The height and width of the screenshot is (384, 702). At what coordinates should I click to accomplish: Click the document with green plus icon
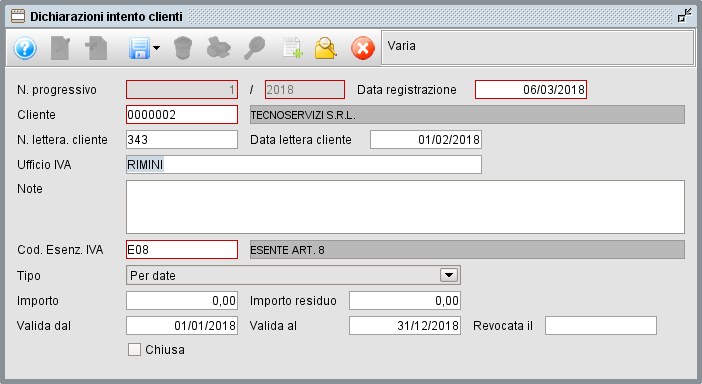292,48
